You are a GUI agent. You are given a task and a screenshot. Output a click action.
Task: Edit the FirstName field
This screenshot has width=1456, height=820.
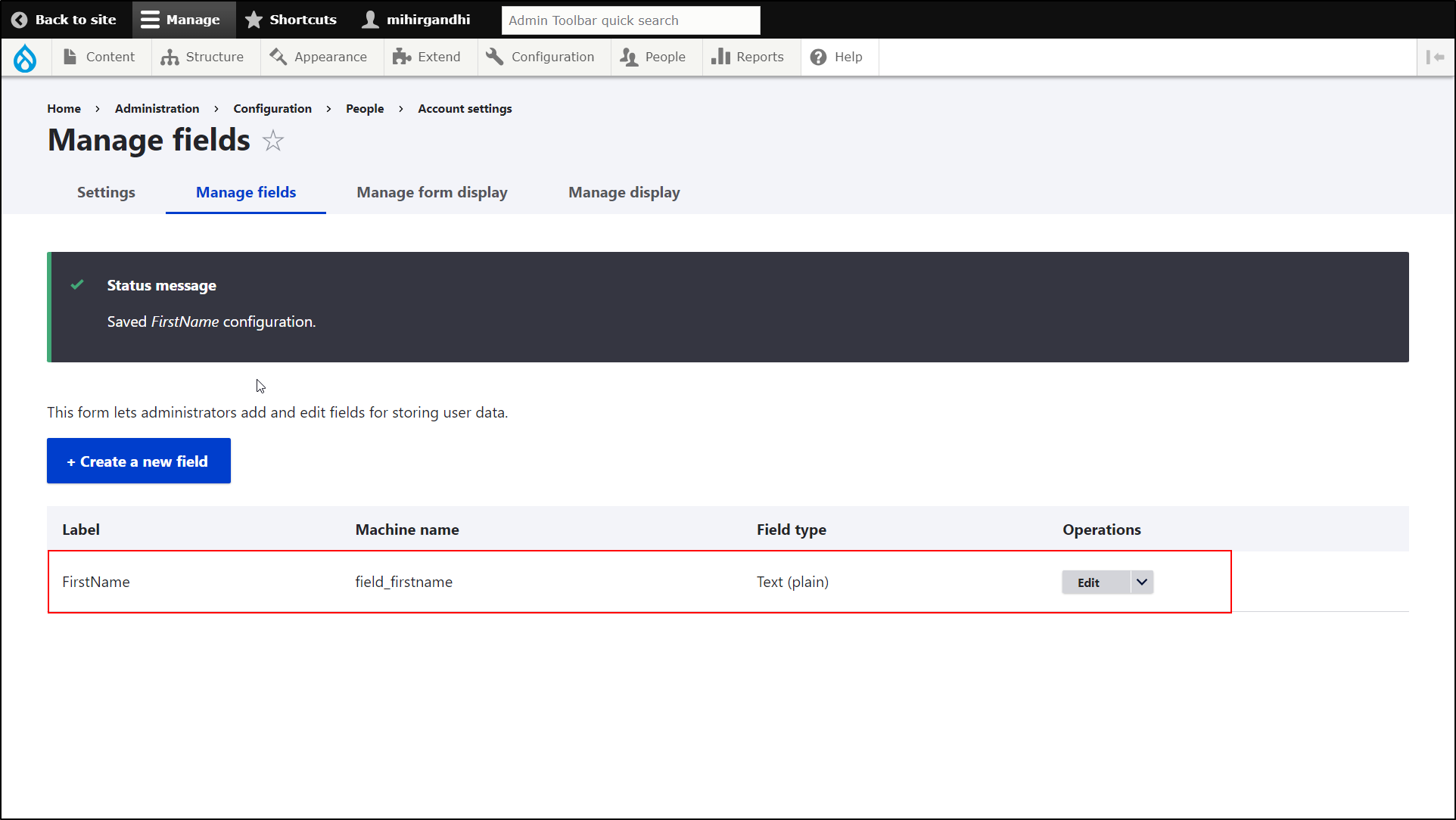1088,582
